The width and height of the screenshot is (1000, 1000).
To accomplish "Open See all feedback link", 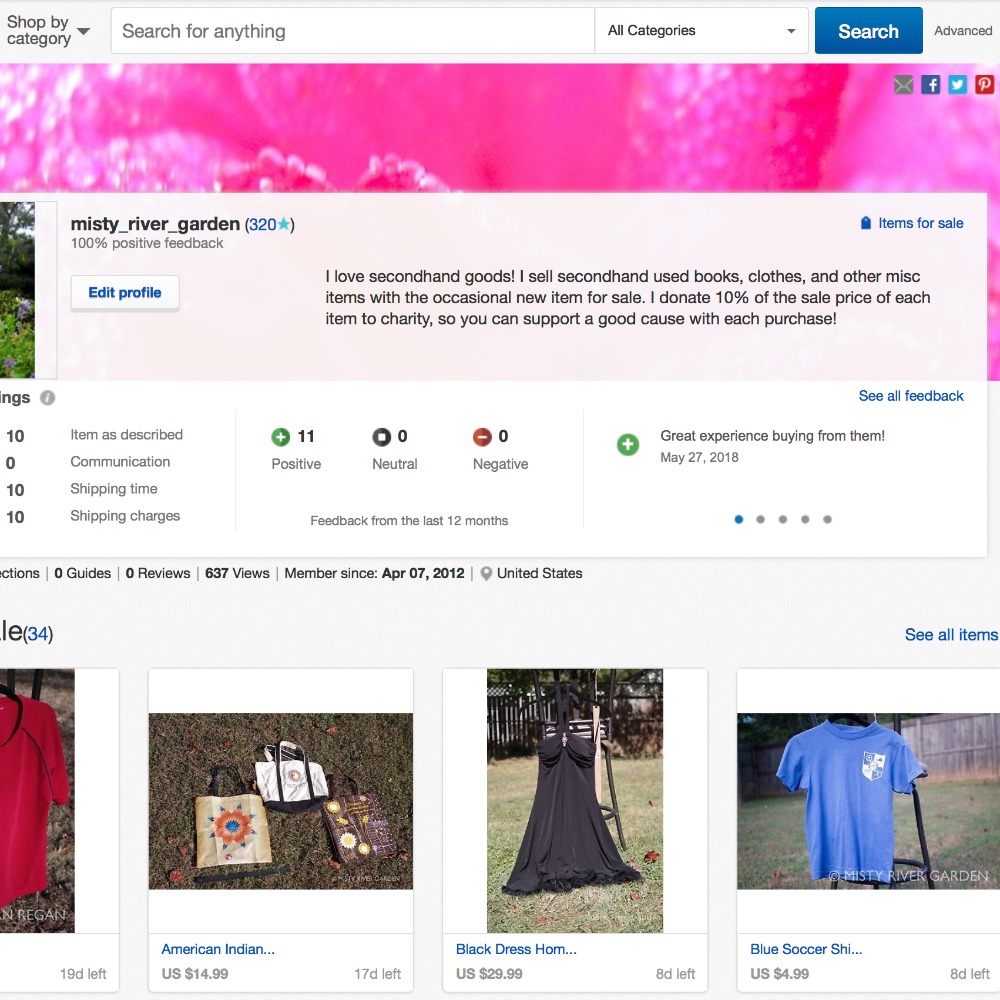I will [x=911, y=396].
